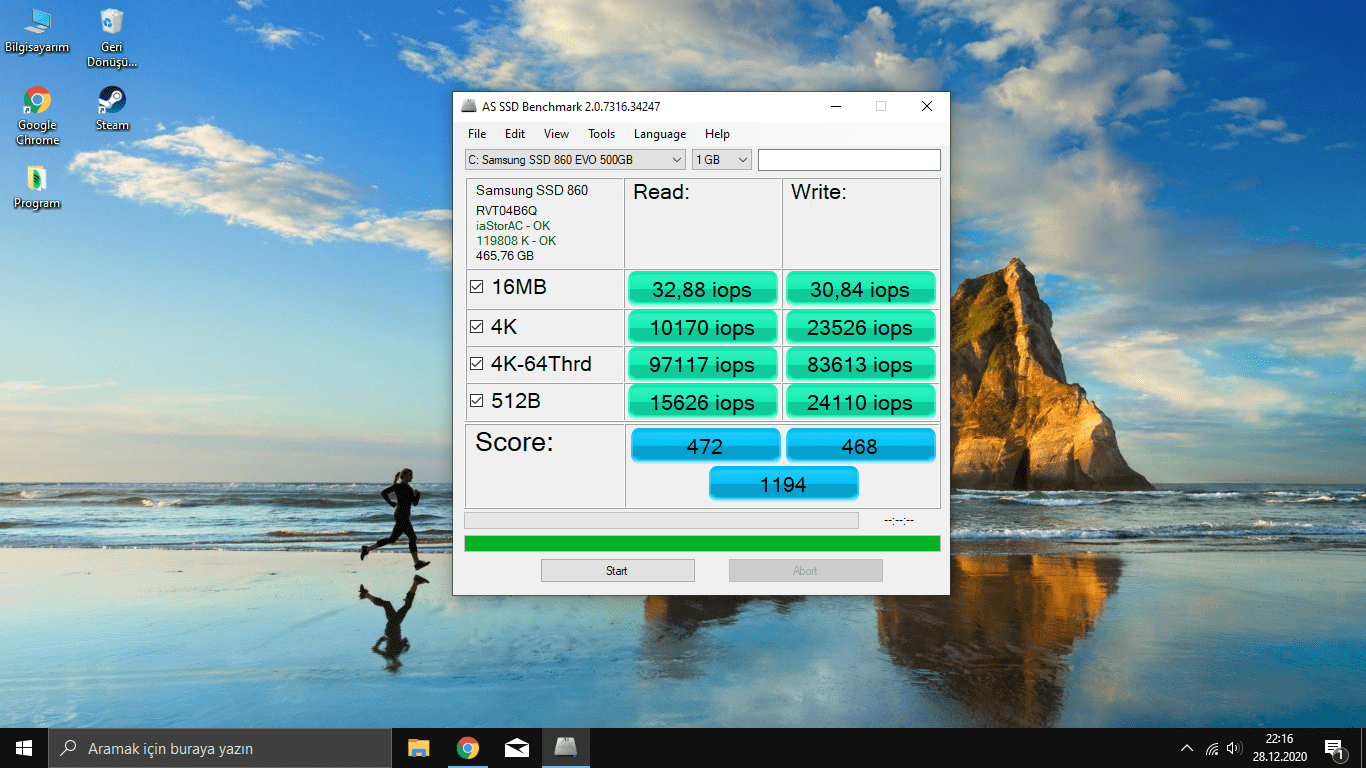Viewport: 1366px width, 768px height.
Task: Click the empty text field beside 1 GB
Action: coord(849,160)
